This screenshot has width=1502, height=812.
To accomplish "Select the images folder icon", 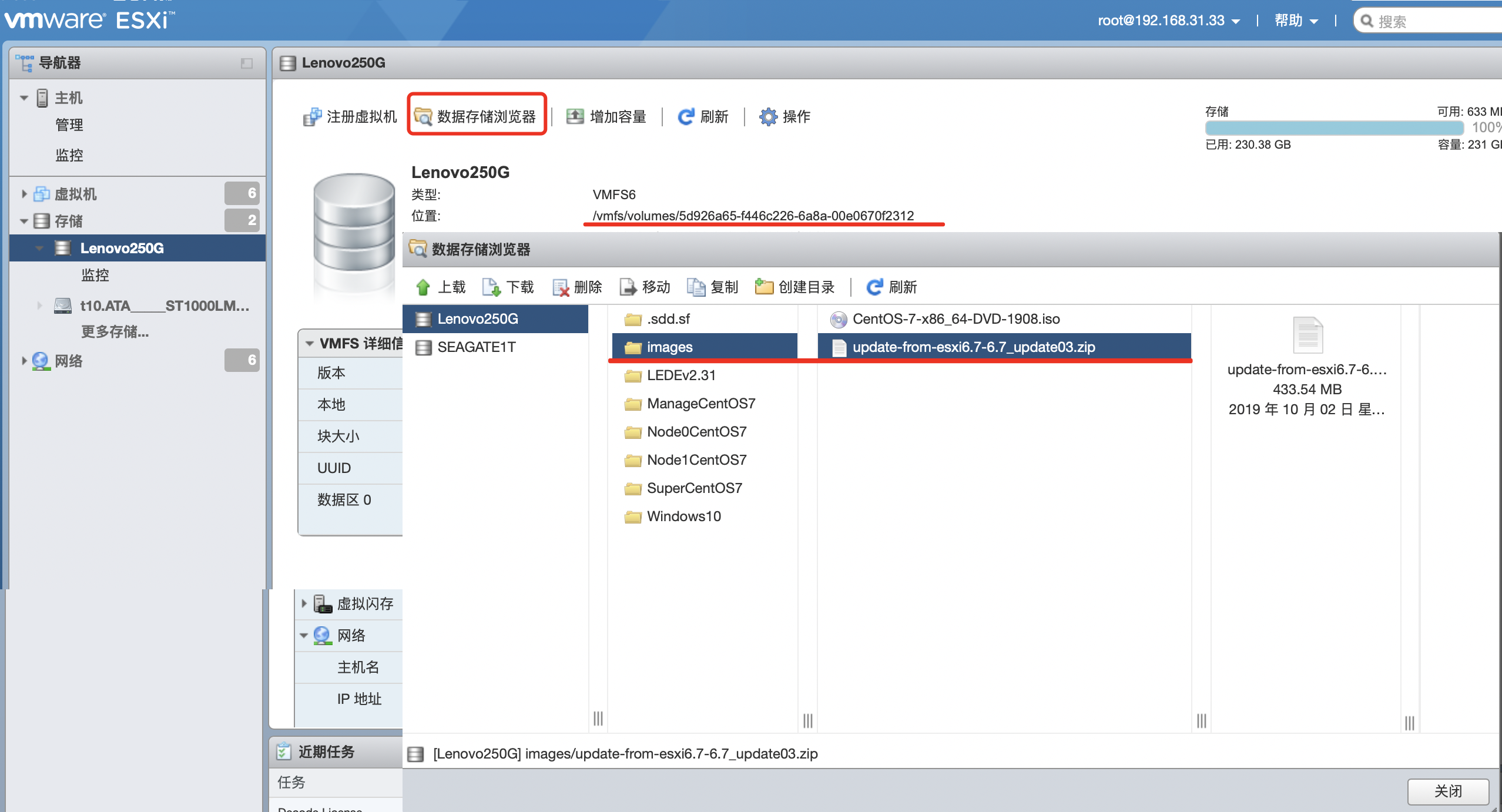I will click(633, 347).
